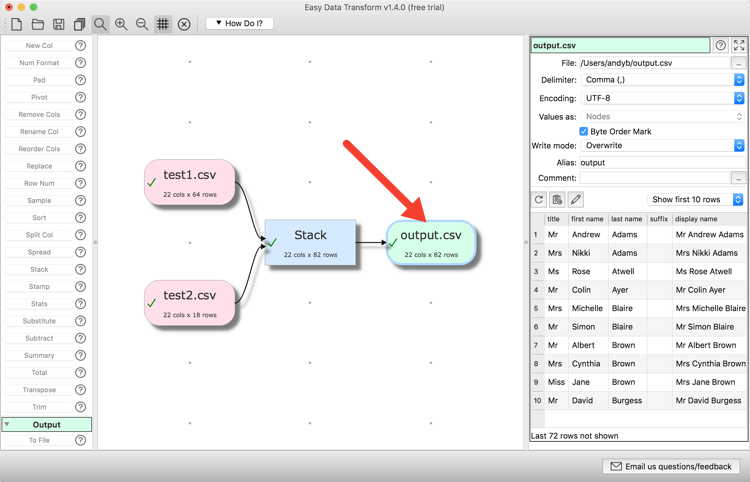Viewport: 750px width, 482px height.
Task: Open the Encoding dropdown
Action: point(663,98)
